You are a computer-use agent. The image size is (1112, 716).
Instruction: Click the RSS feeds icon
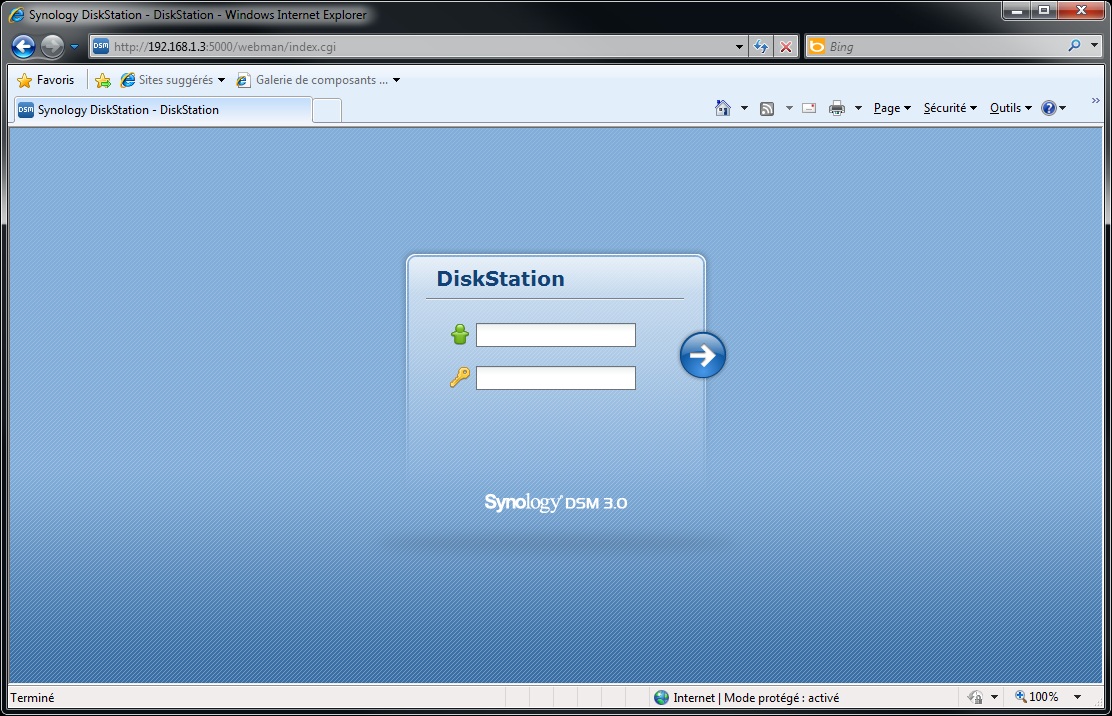click(767, 108)
